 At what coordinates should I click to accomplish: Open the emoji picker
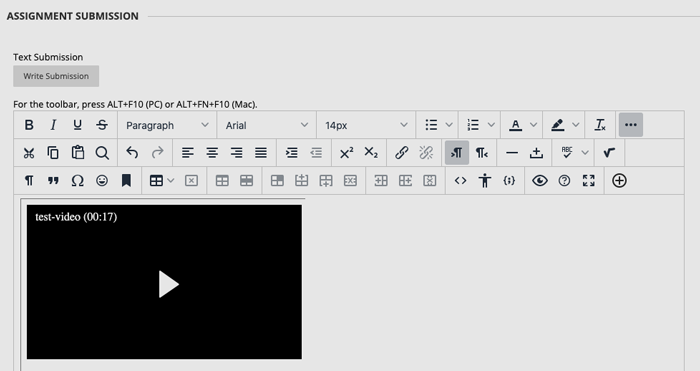pyautogui.click(x=102, y=180)
